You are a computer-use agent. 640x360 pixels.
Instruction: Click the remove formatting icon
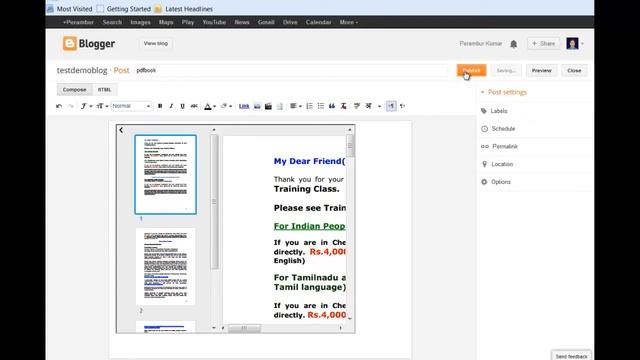coord(344,106)
